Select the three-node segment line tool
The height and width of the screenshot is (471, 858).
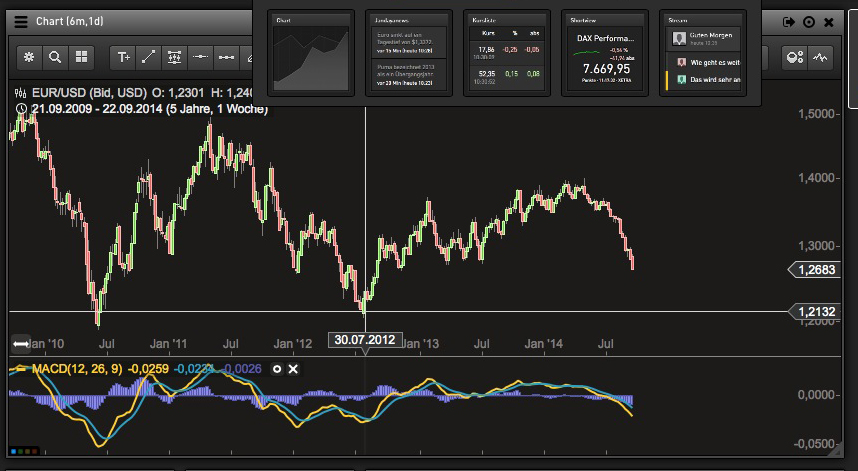(x=227, y=57)
